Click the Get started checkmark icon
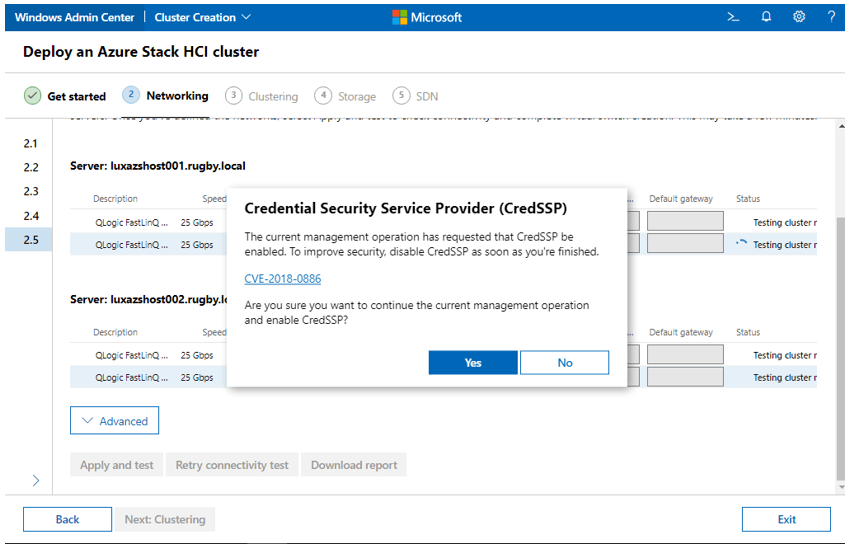The width and height of the screenshot is (853, 549). click(x=33, y=96)
